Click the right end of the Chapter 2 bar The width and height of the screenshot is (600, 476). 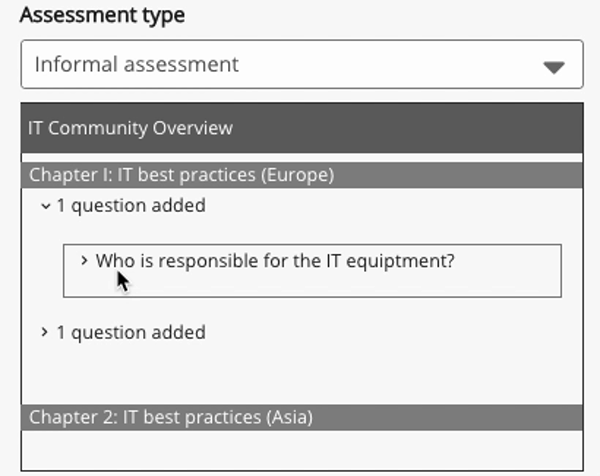point(560,417)
